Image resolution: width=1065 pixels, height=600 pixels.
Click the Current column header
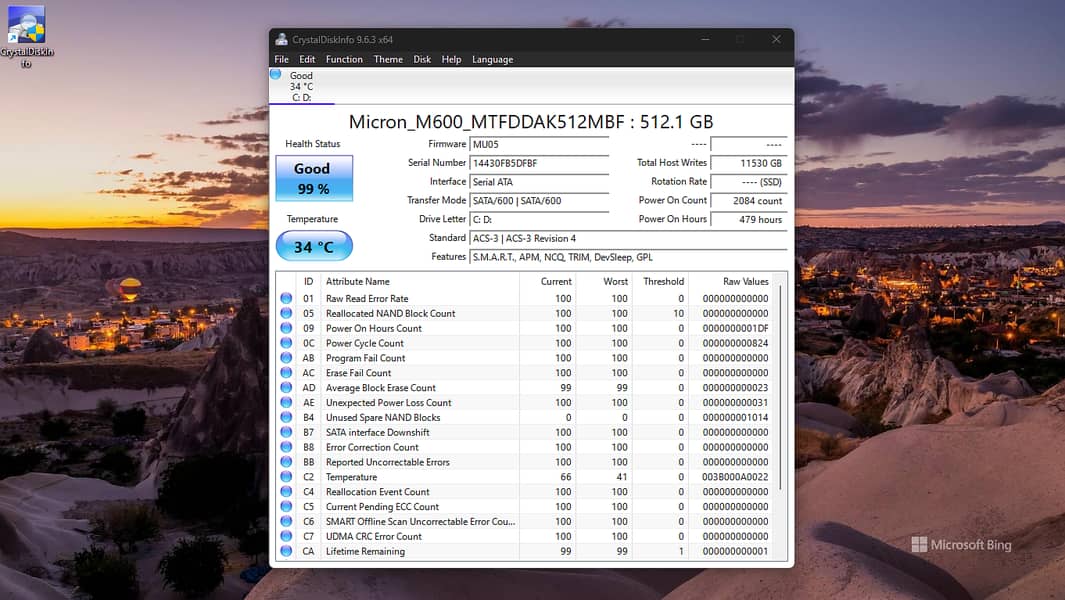[x=547, y=281]
